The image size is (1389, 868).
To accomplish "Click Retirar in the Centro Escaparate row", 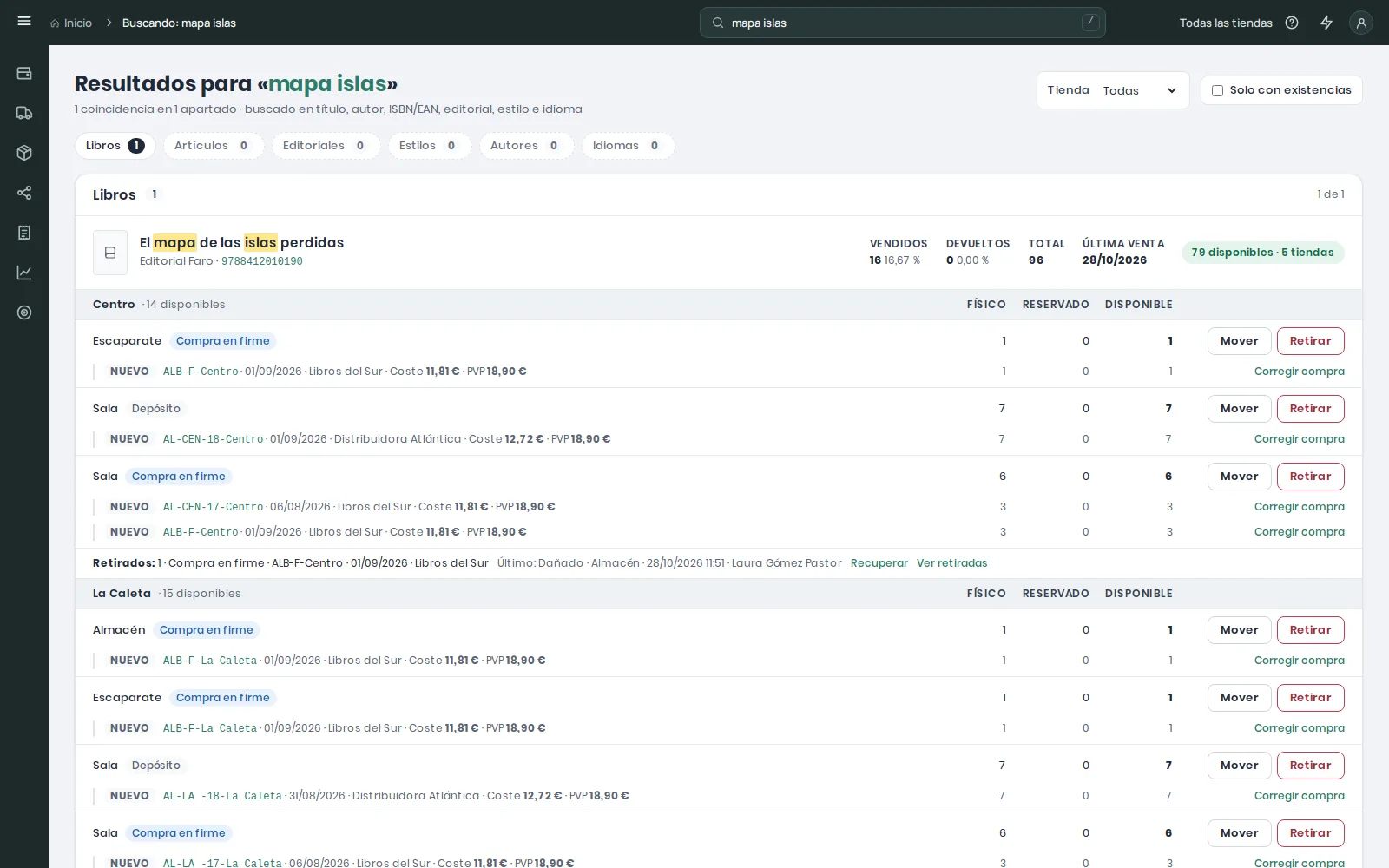I will tap(1310, 341).
